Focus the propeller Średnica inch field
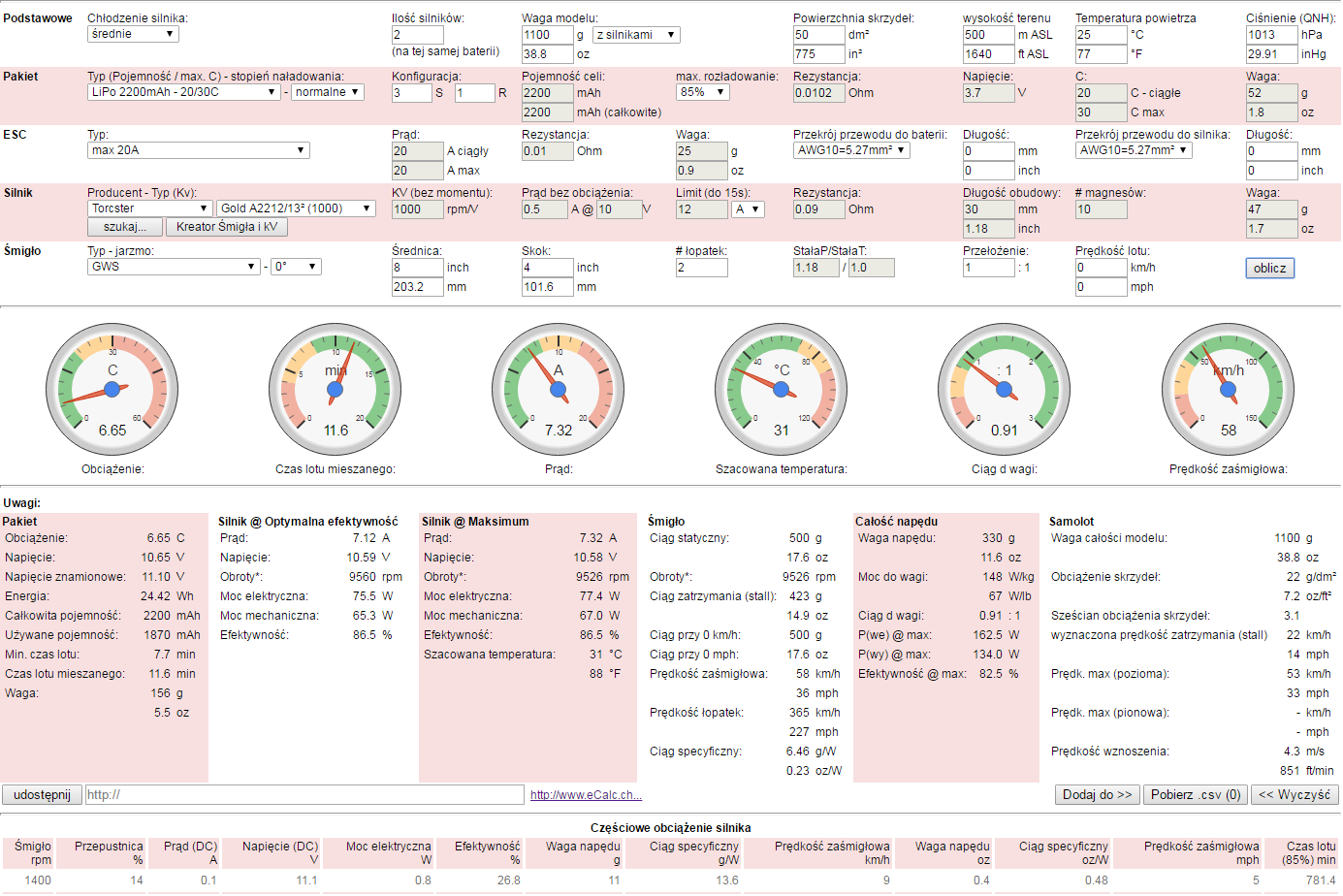 [x=417, y=268]
